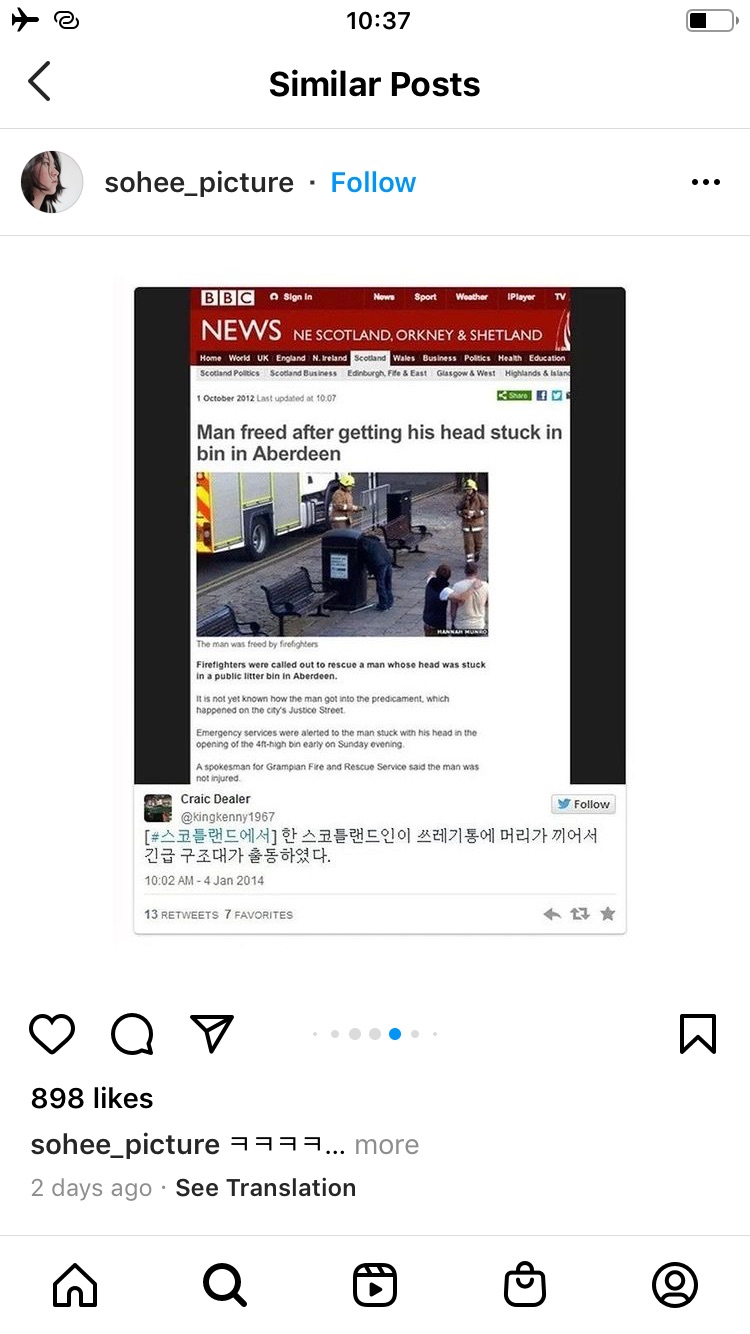Open the three-dot post options menu
The image size is (750, 1334).
pyautogui.click(x=706, y=182)
